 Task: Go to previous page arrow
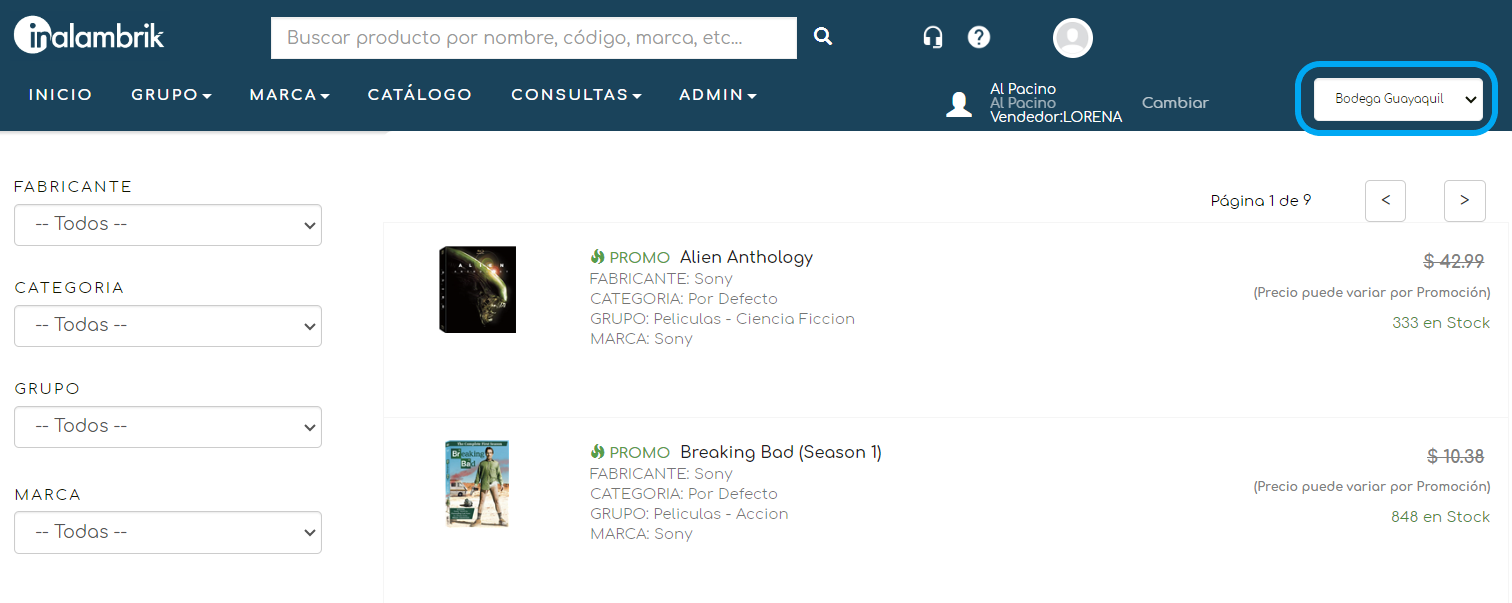1385,201
